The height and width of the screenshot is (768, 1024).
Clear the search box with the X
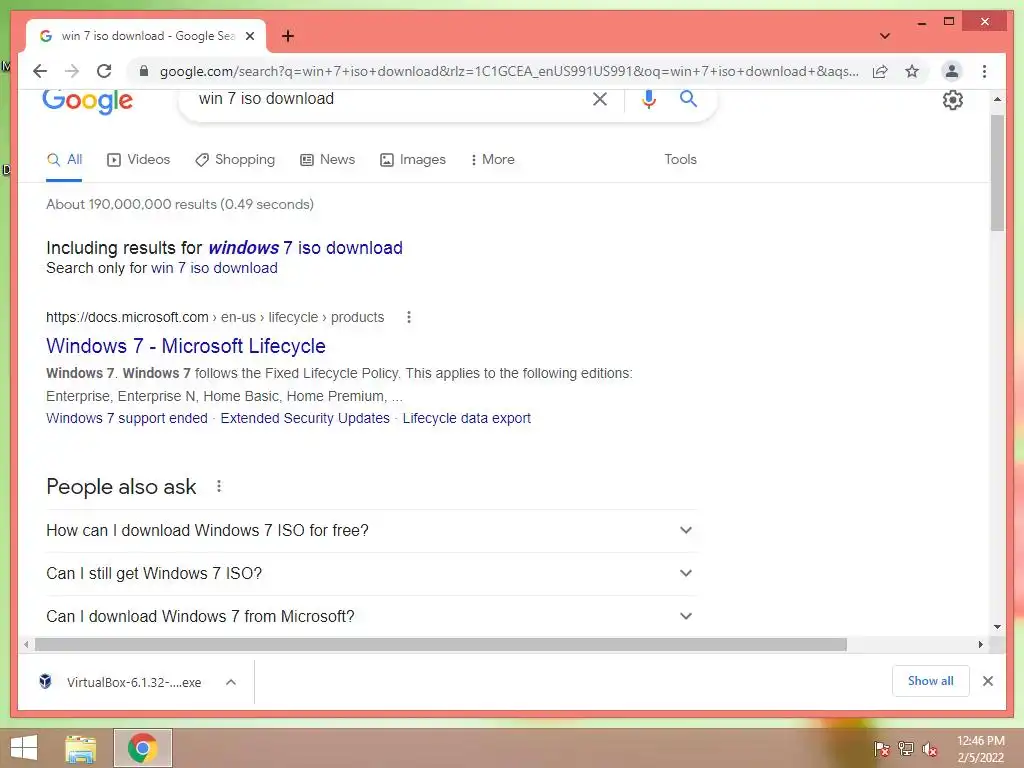(x=600, y=99)
